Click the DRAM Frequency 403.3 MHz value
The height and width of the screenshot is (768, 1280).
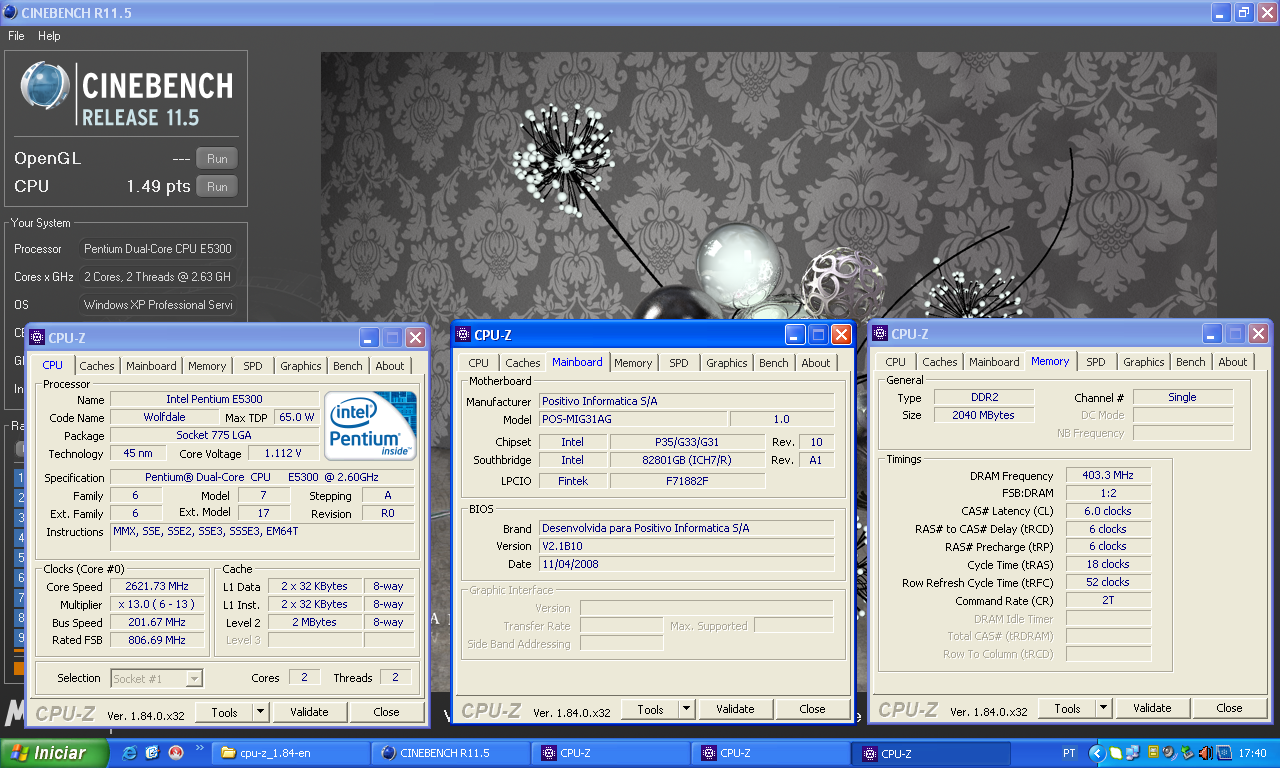click(x=1108, y=476)
